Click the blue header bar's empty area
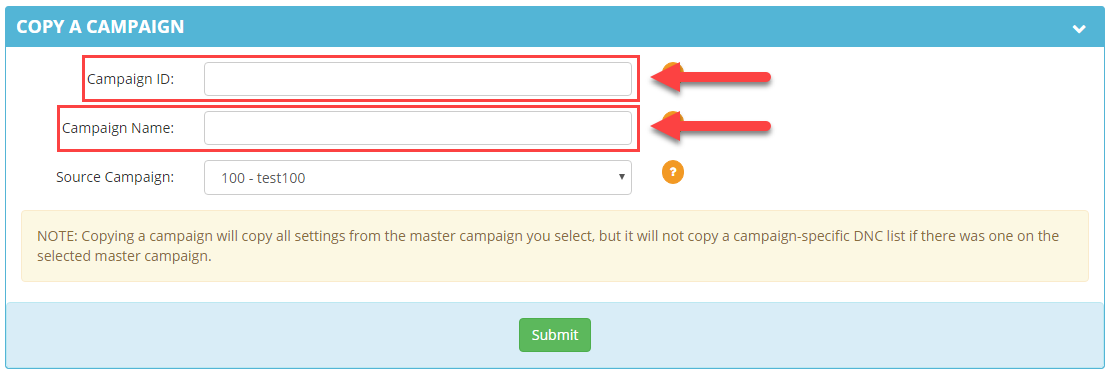The width and height of the screenshot is (1110, 375). click(x=623, y=27)
